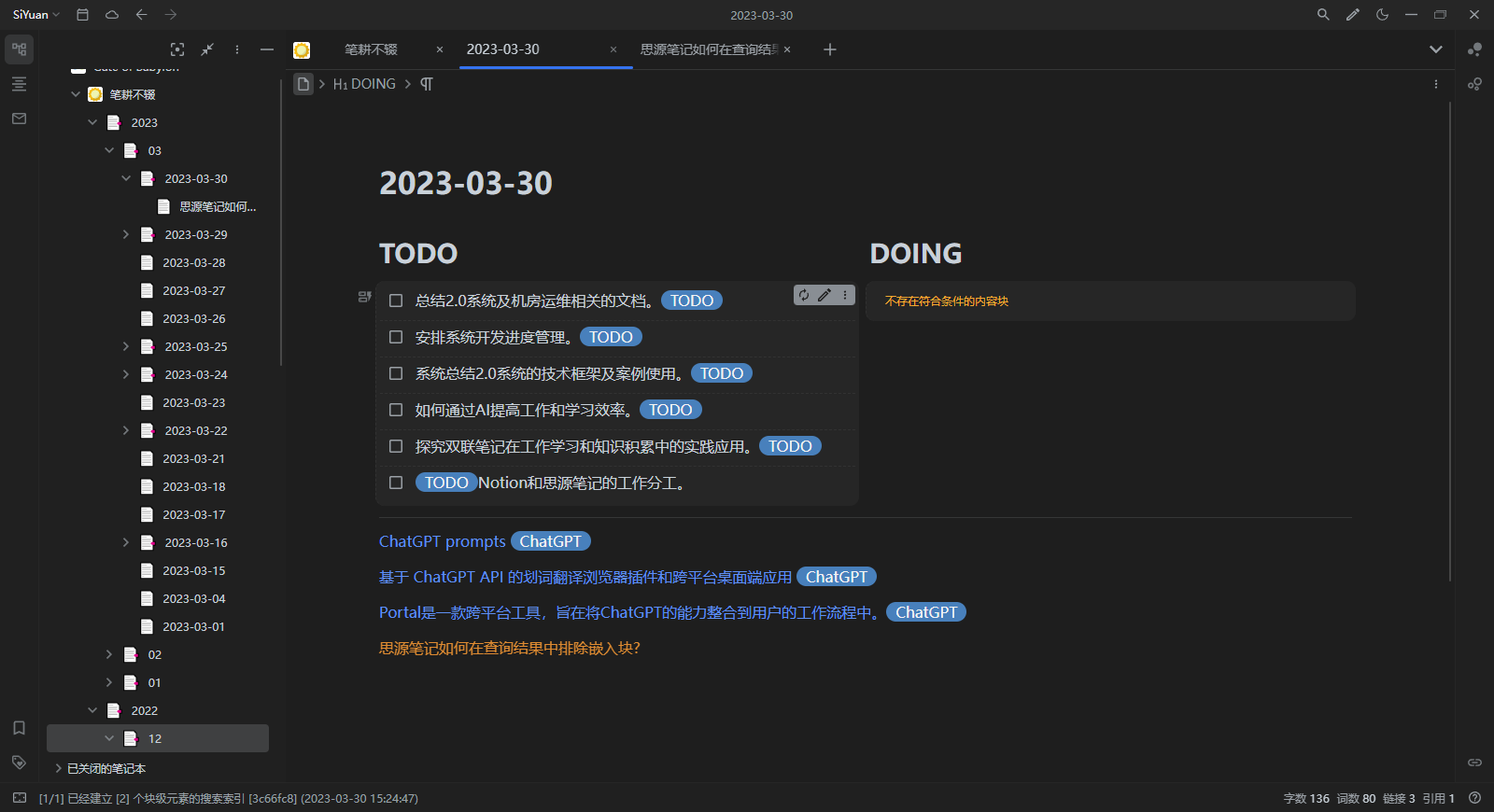
Task: Open the help icon in status bar
Action: coord(1474,798)
